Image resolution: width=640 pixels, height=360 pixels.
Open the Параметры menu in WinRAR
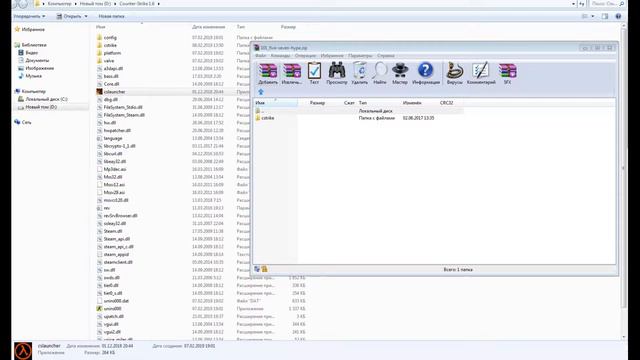360,56
